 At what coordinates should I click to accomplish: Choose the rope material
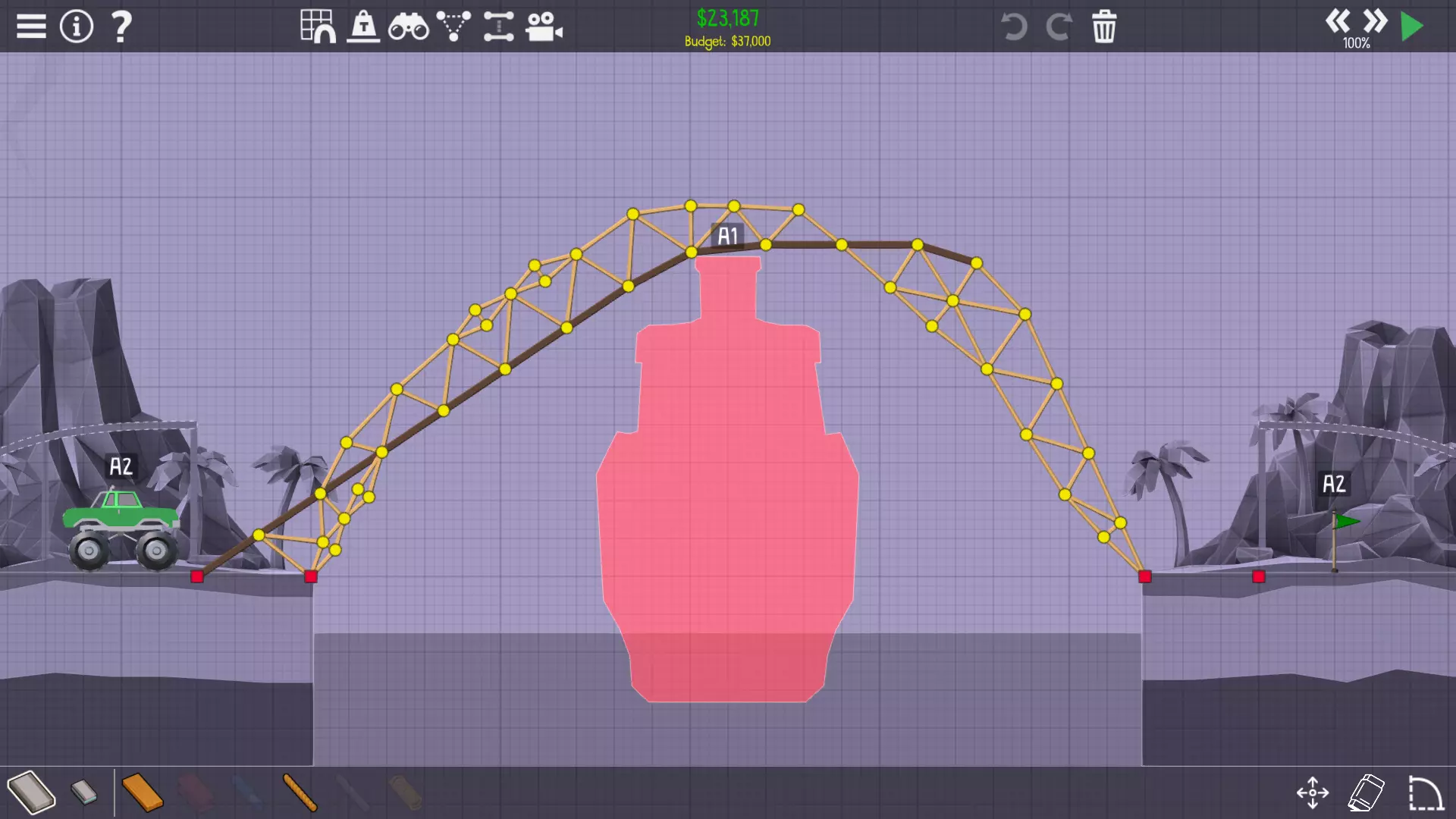tap(300, 792)
